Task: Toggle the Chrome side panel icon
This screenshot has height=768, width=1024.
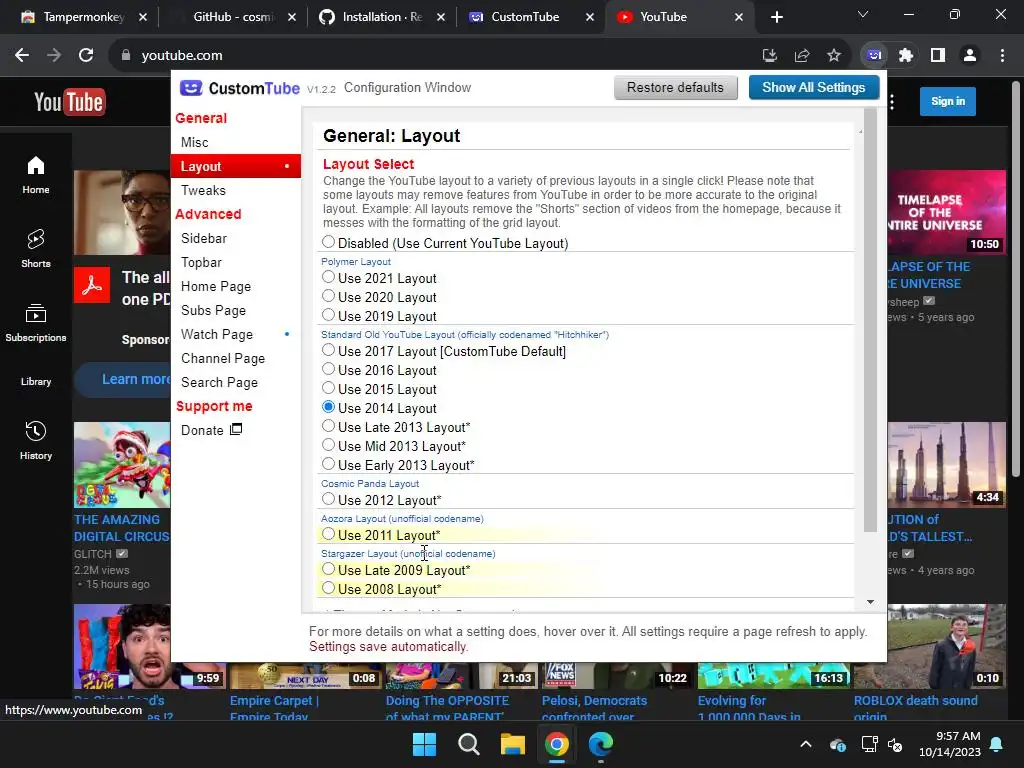Action: (938, 56)
